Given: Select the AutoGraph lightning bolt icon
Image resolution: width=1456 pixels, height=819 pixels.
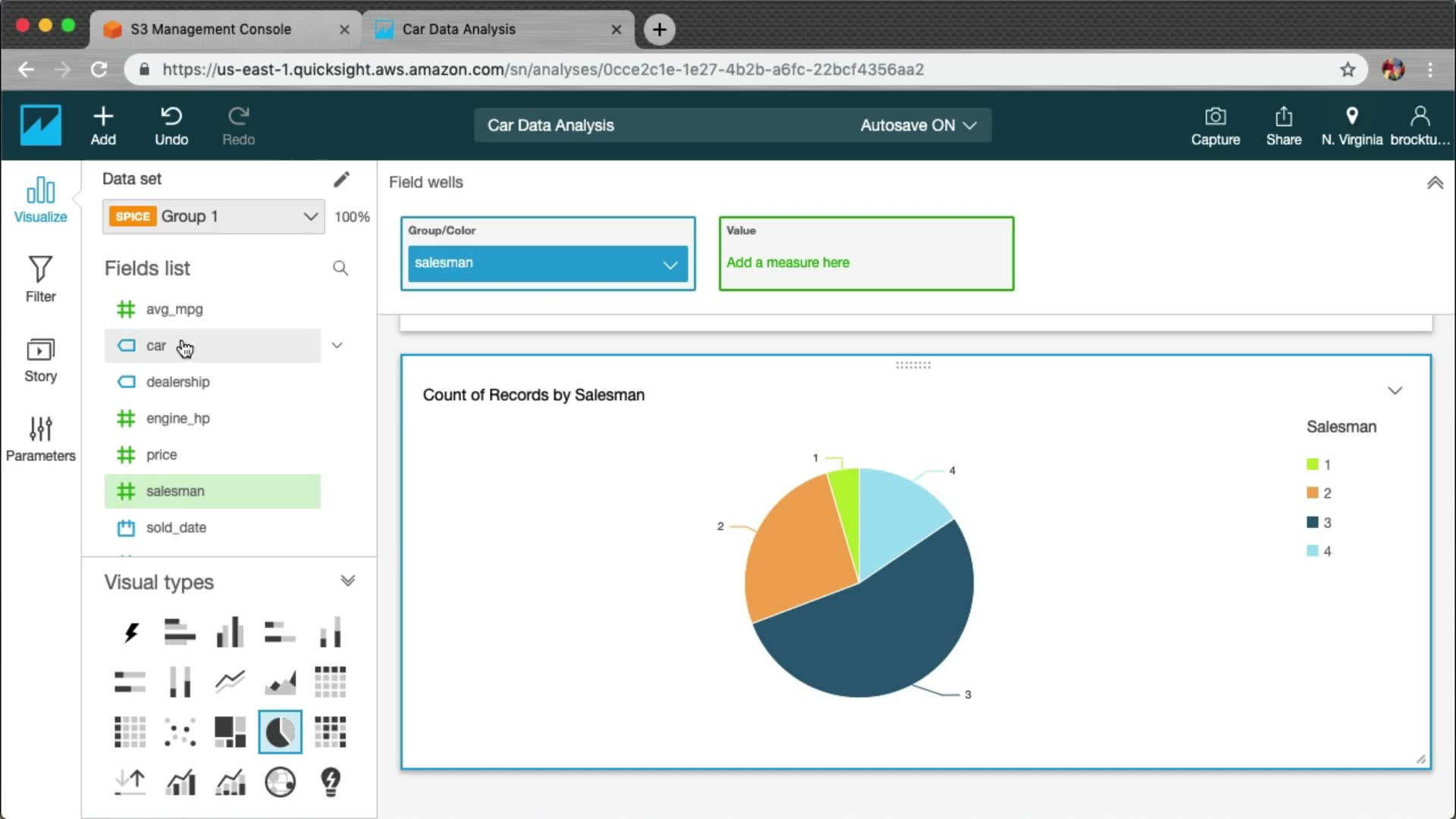Looking at the screenshot, I should 130,632.
